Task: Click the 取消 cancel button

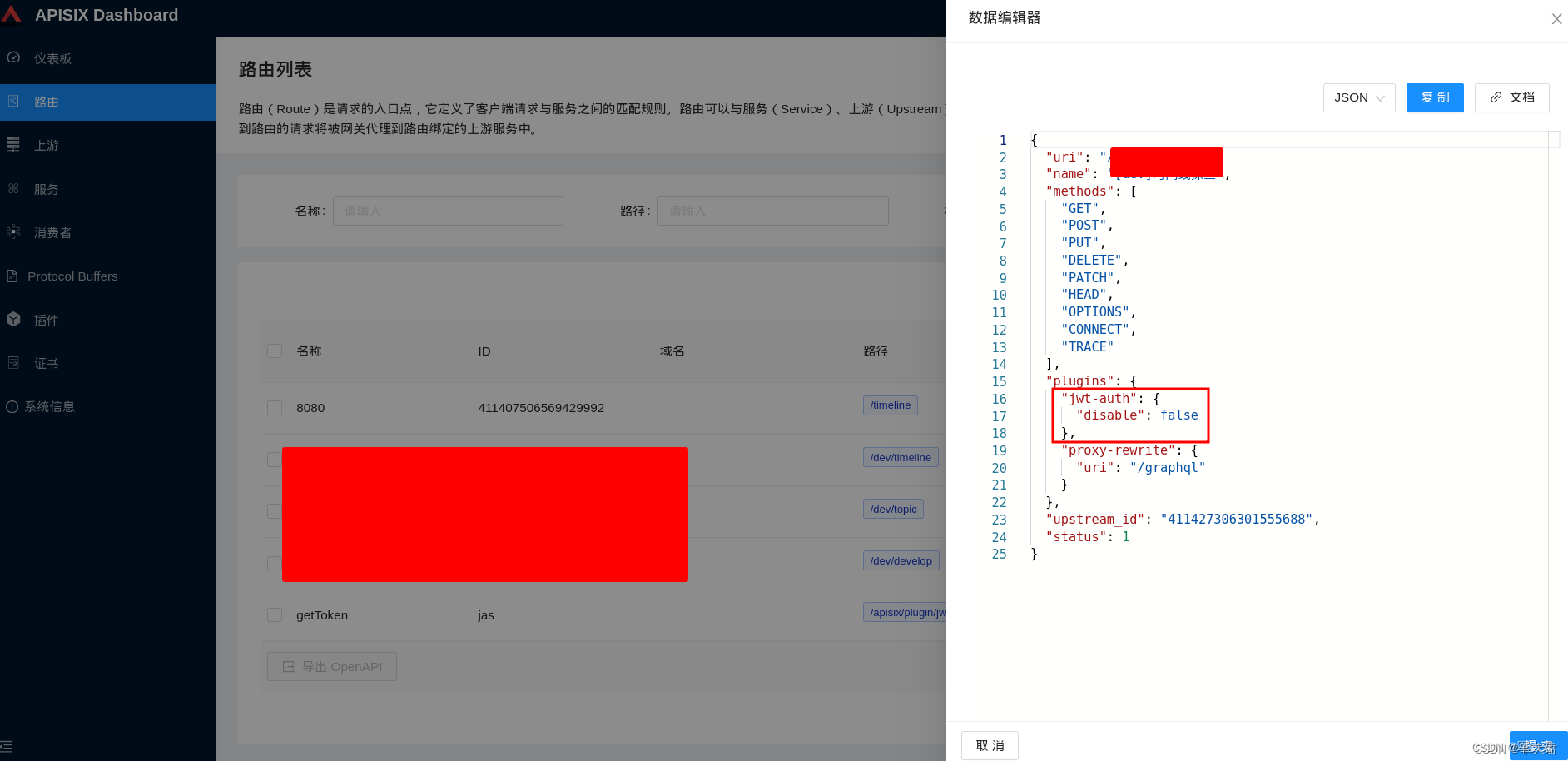Action: (x=990, y=745)
